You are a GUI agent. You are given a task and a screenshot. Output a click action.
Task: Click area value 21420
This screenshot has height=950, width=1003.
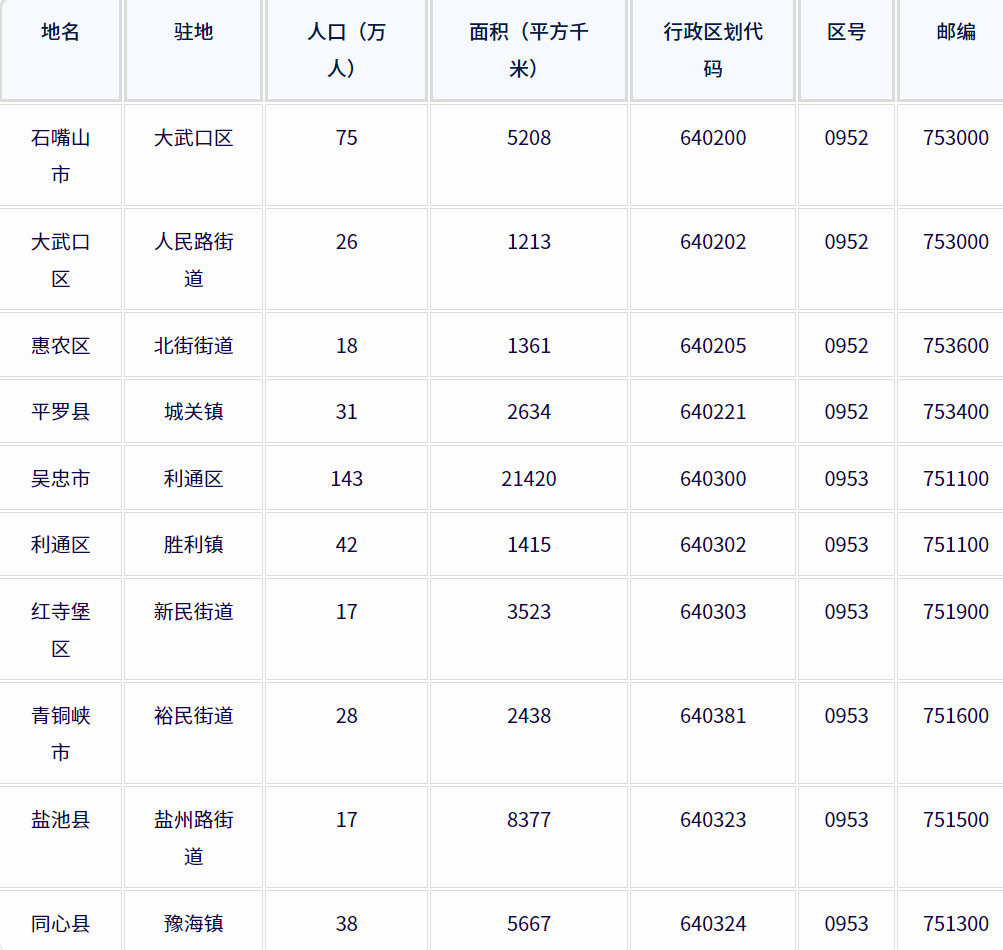pyautogui.click(x=528, y=479)
